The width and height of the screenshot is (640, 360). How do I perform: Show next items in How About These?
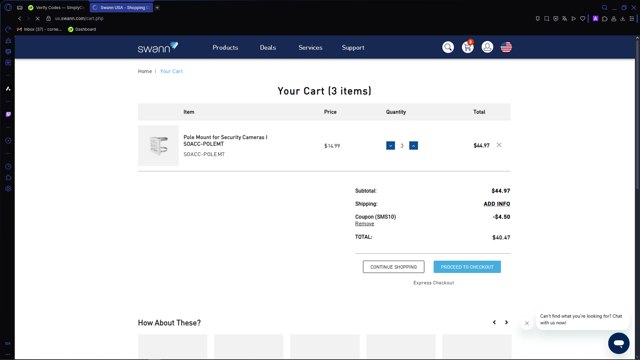point(507,322)
